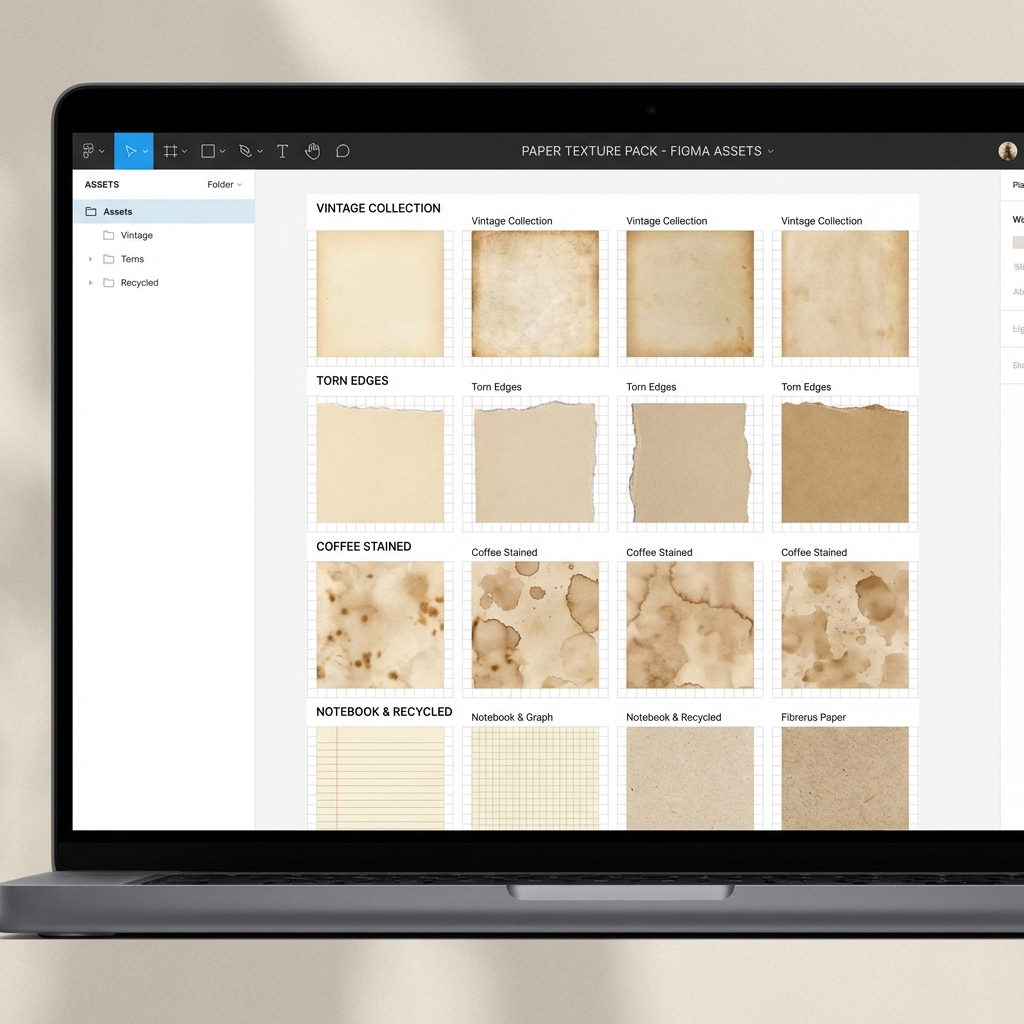Screen dimensions: 1024x1024
Task: Click the page background color swatch
Action: (1018, 242)
